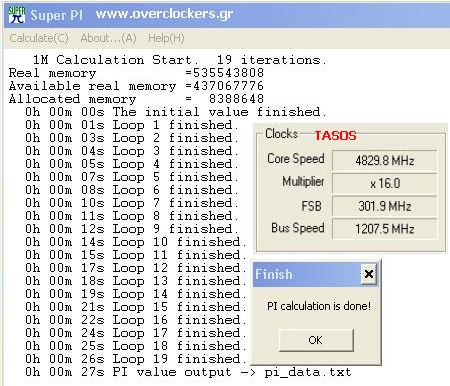The height and width of the screenshot is (386, 450).
Task: Click the FSB value 301.9 MHz
Action: 384,206
